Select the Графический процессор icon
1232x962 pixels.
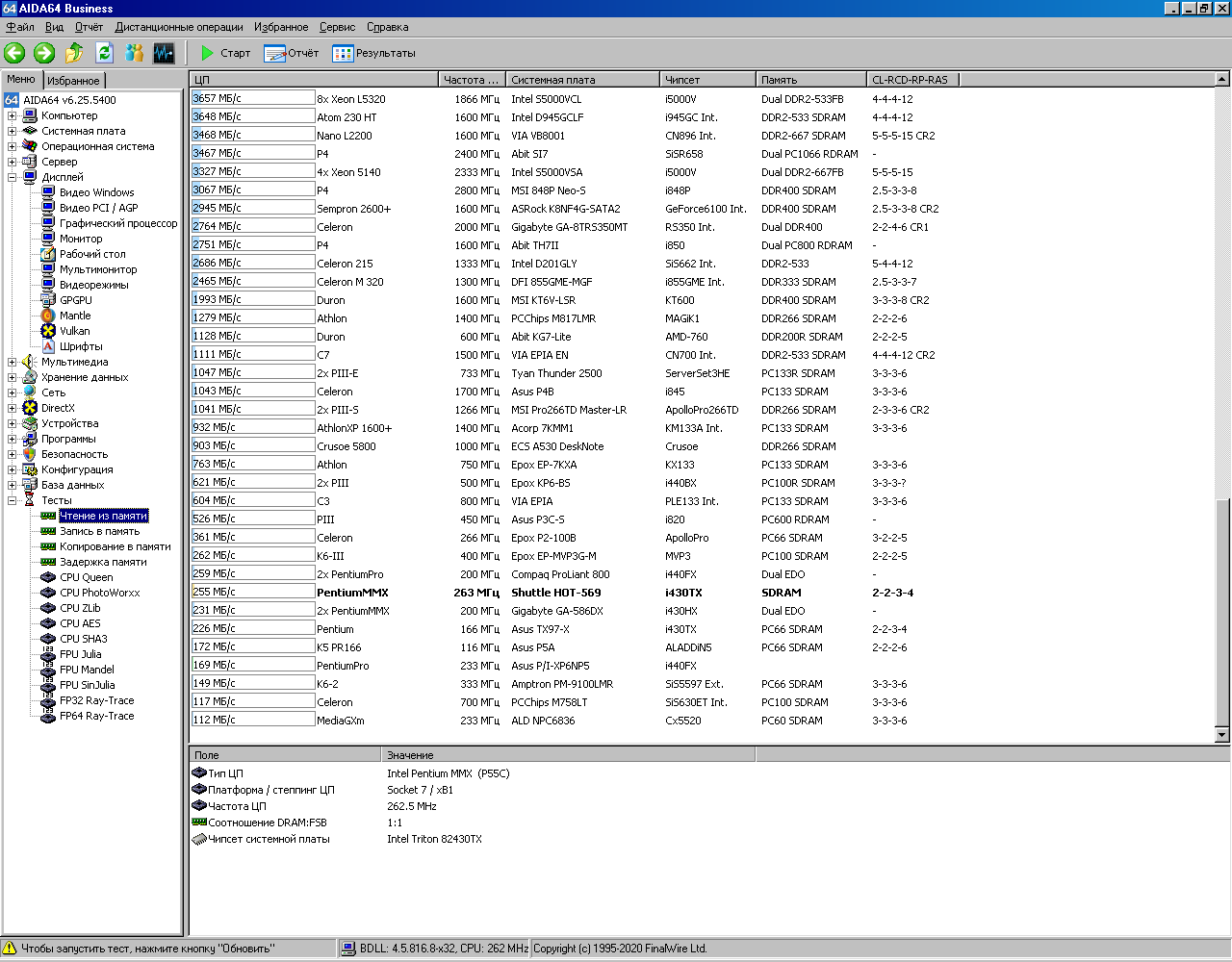(x=48, y=223)
